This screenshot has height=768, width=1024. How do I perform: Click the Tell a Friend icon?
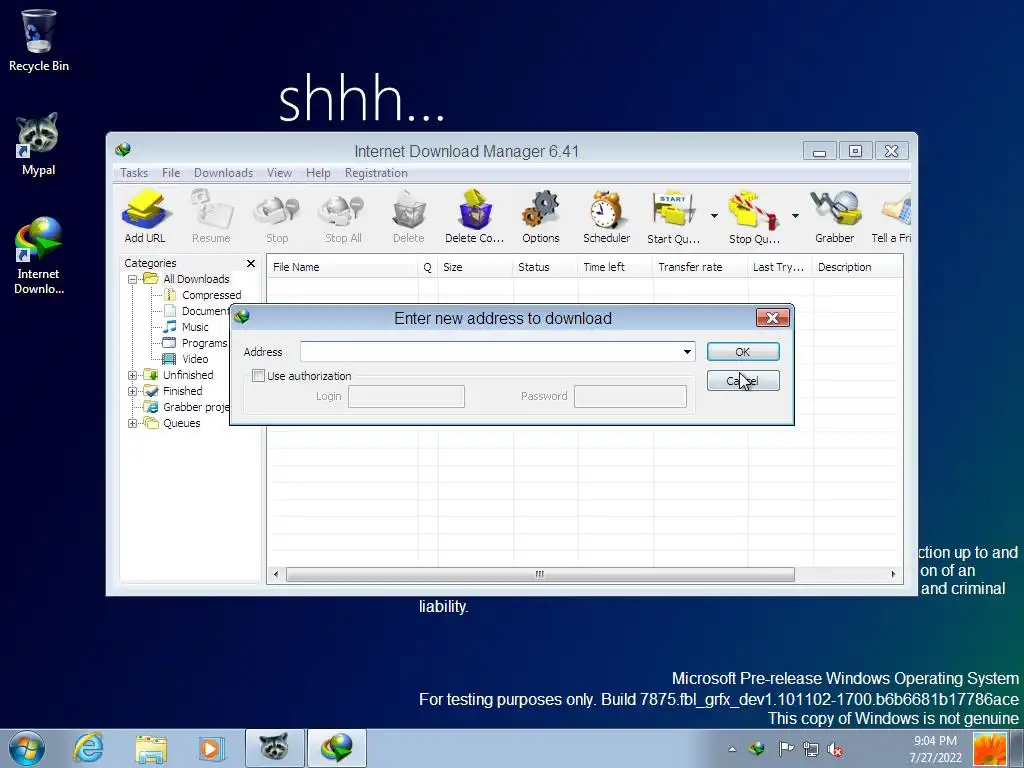tap(892, 216)
